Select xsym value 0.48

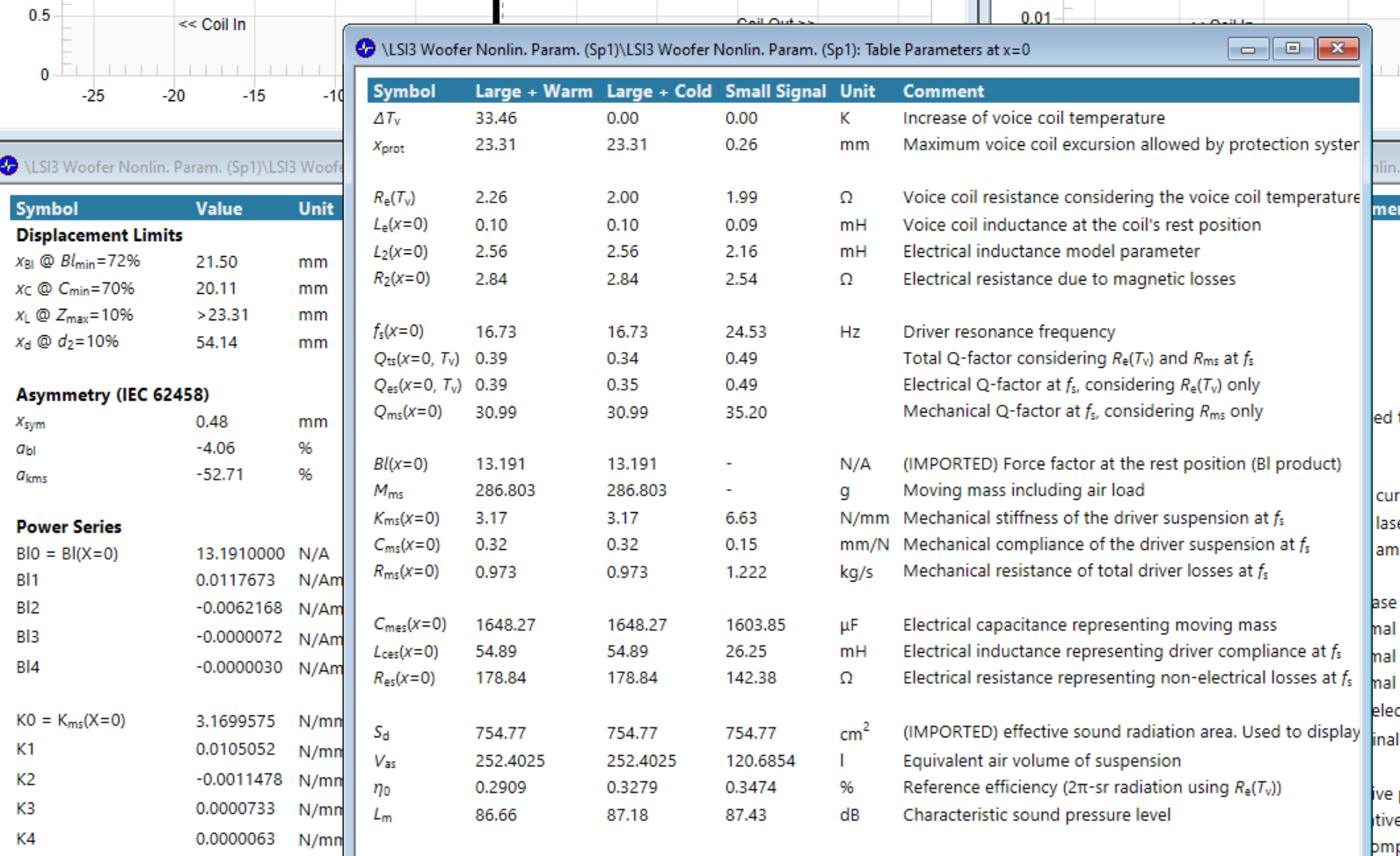click(x=212, y=421)
